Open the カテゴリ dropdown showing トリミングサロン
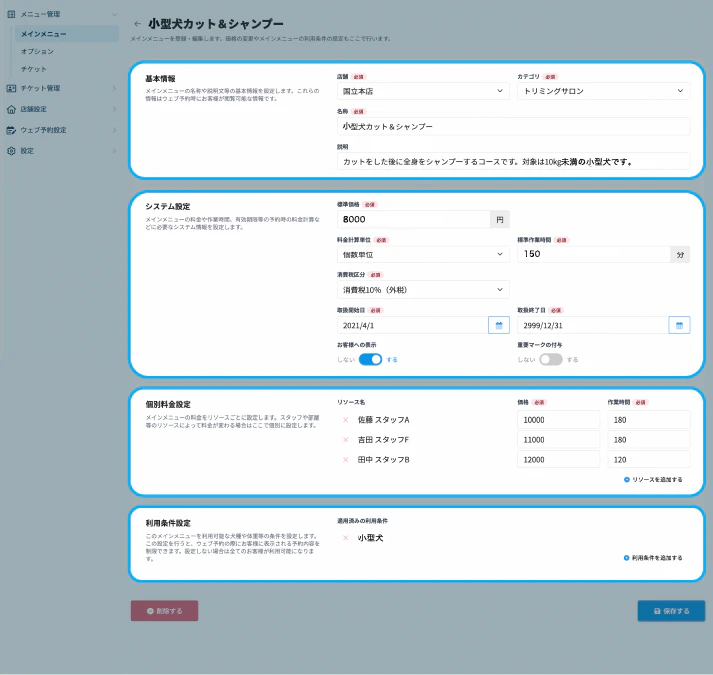Screen dimensions: 713x675 click(604, 91)
